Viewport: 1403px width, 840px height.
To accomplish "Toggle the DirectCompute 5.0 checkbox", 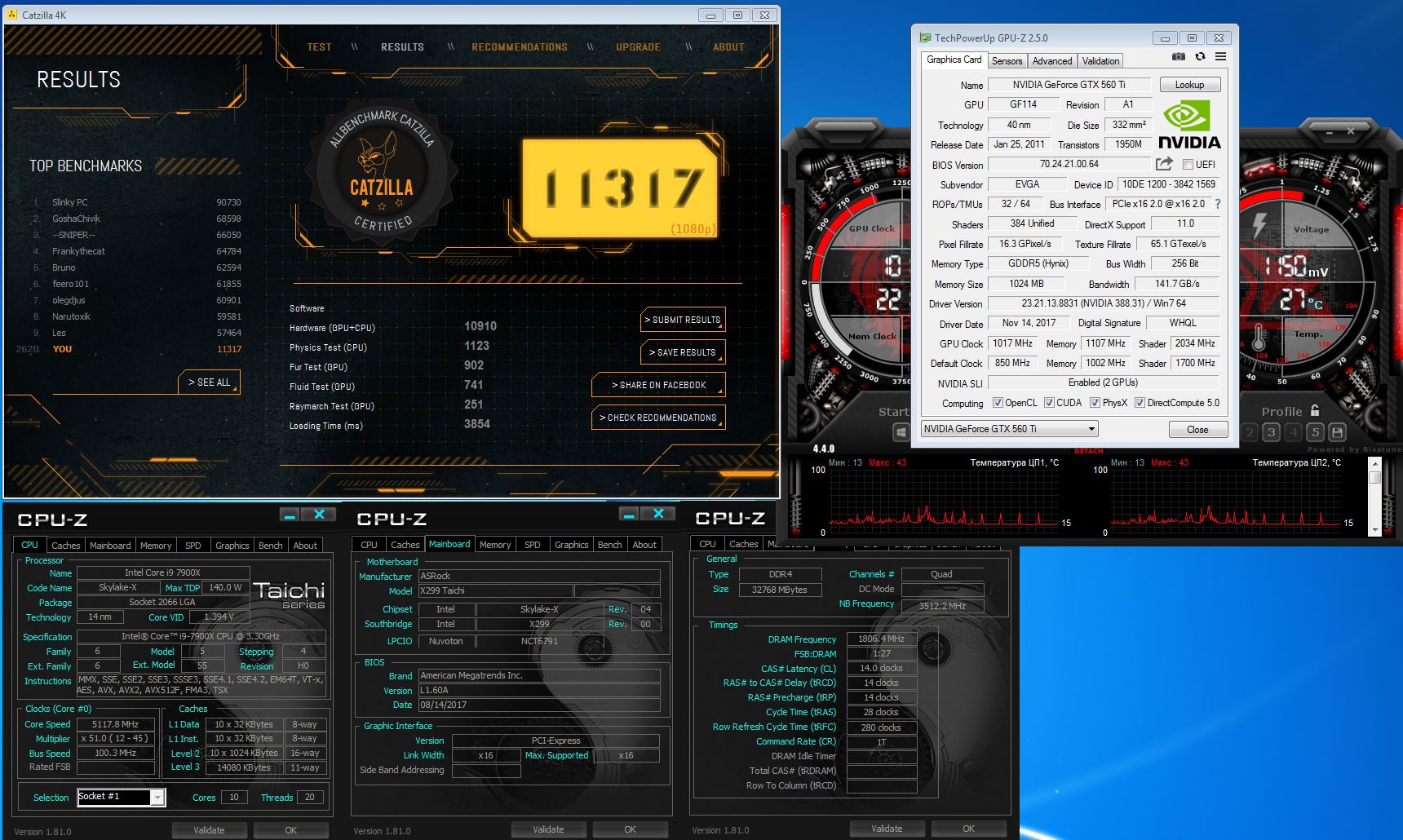I will (x=1140, y=403).
